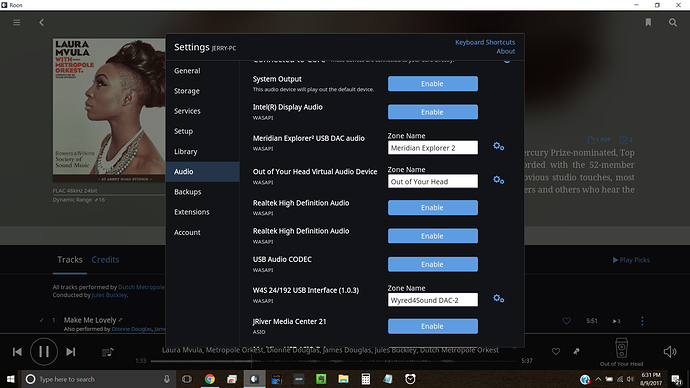Click Cortana microphone icon
The height and width of the screenshot is (388, 690).
(167, 379)
